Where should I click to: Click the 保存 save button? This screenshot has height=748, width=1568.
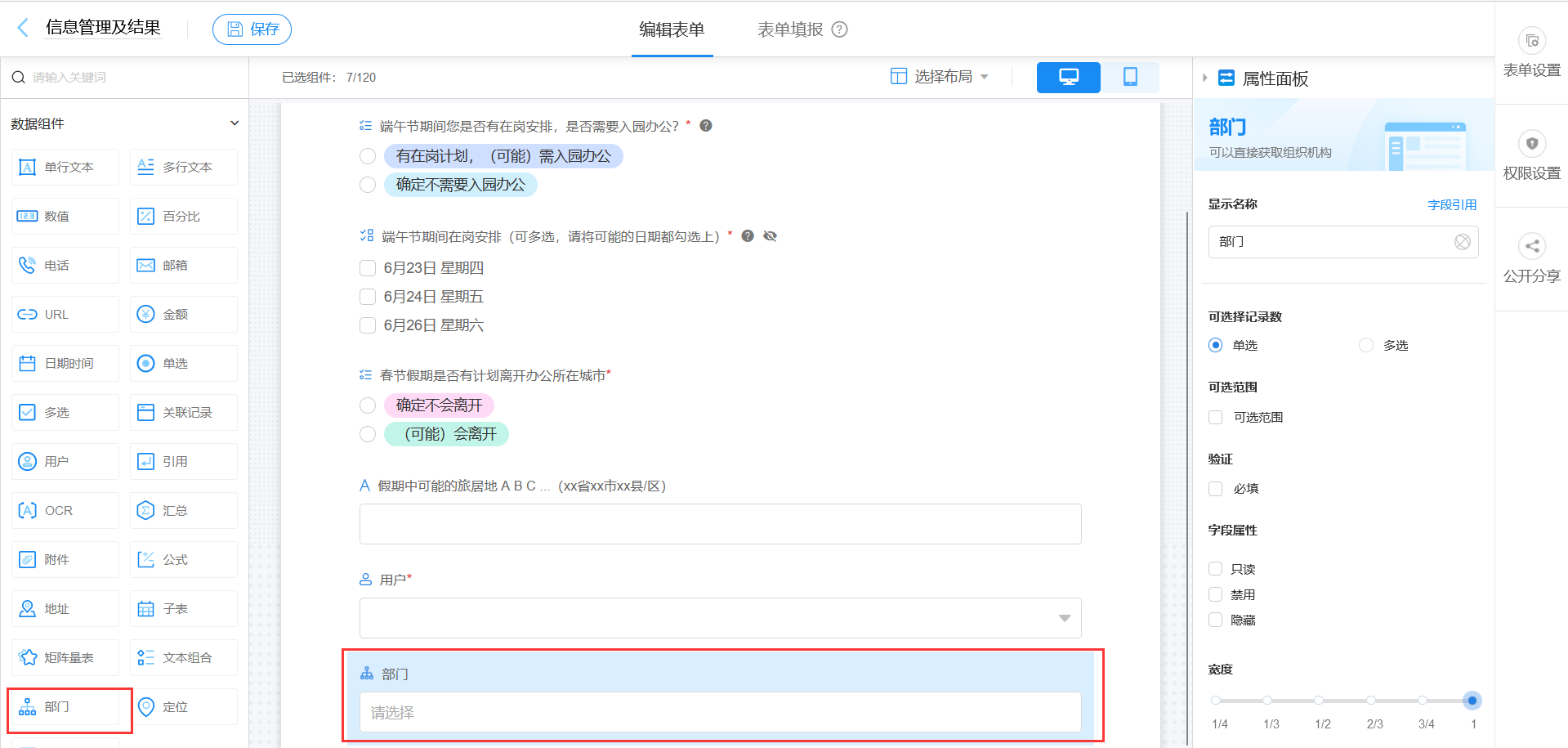click(252, 28)
